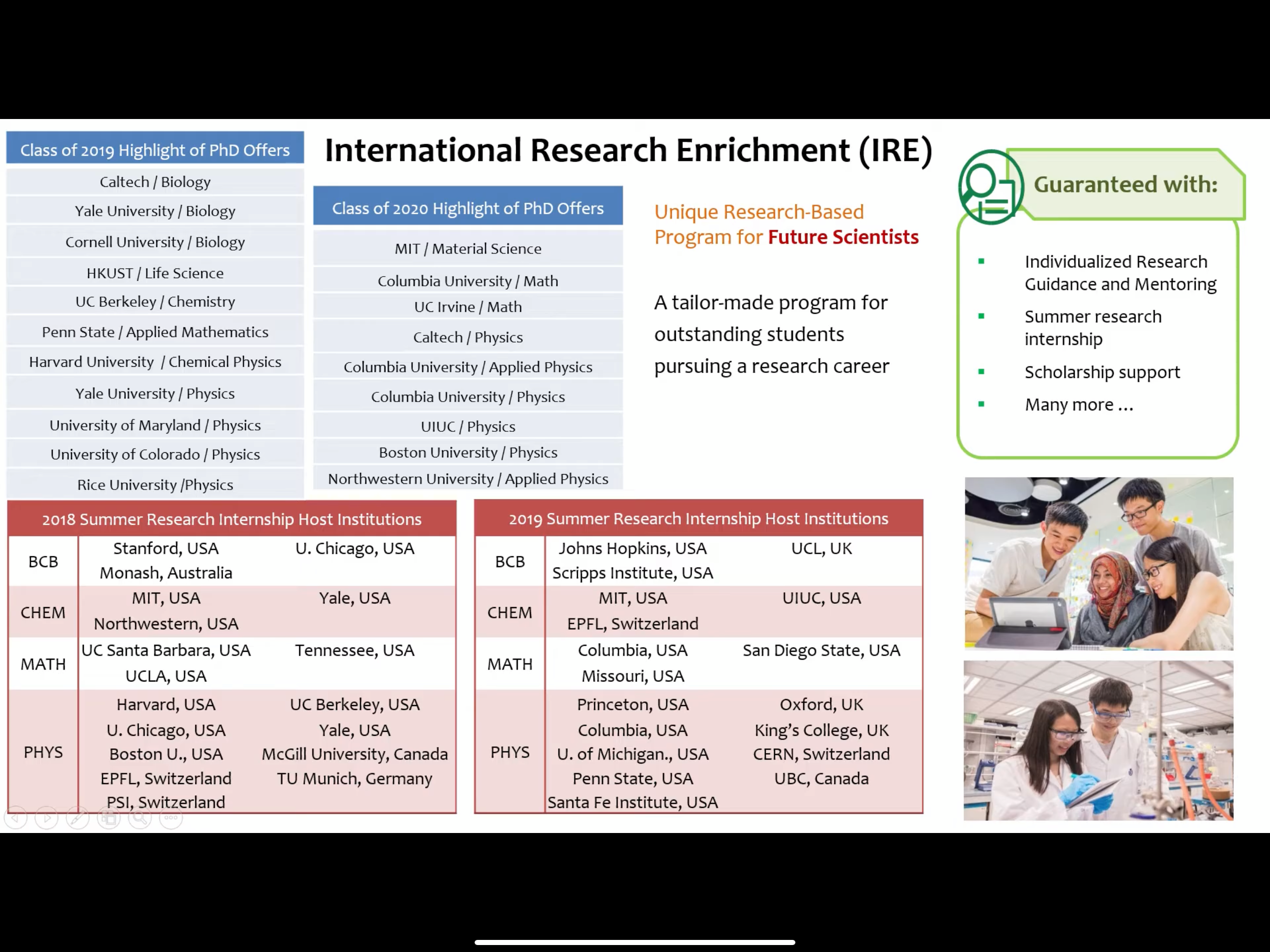This screenshot has width=1270, height=952.
Task: Click UC Santa Barbara, USA cell
Action: coord(166,650)
